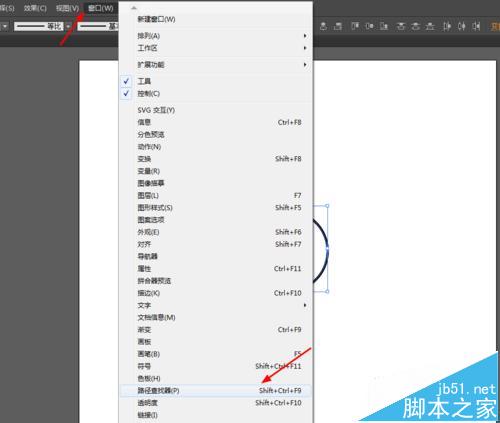Open the 画板 panel
This screenshot has width=500, height=423.
pos(216,342)
